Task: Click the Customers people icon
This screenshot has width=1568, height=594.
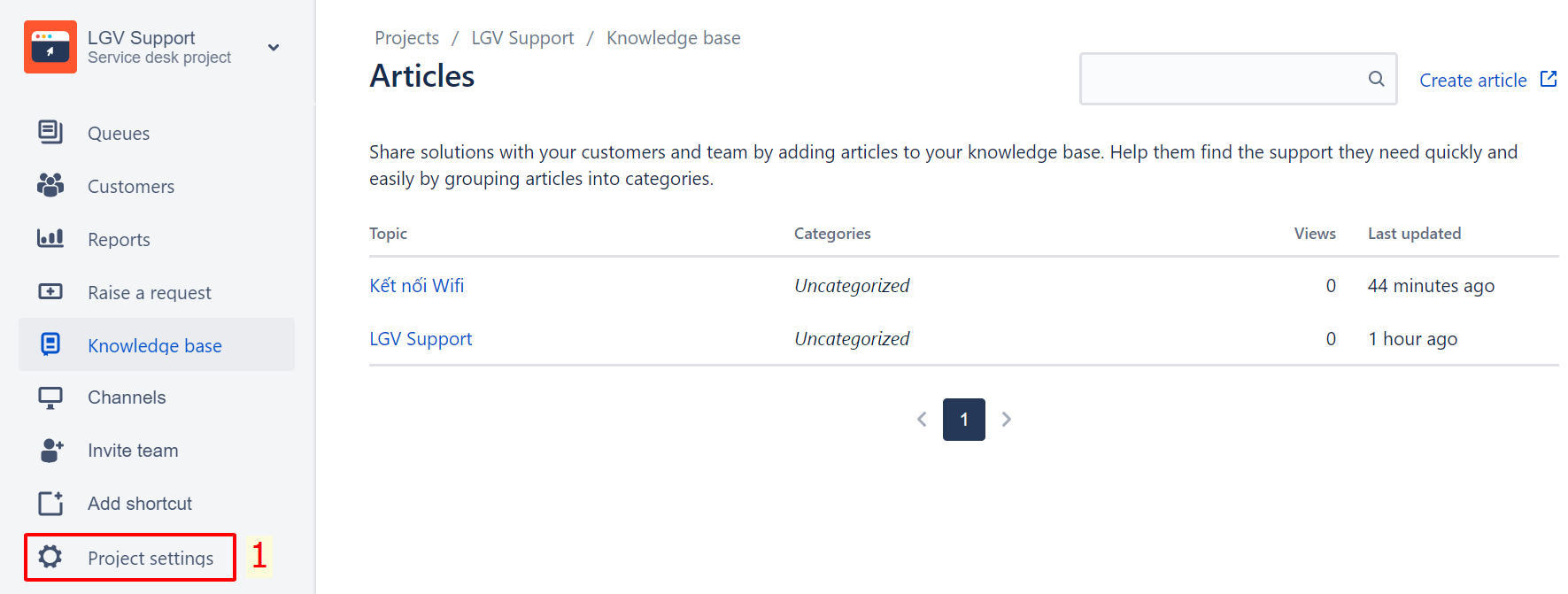Action: click(x=50, y=185)
